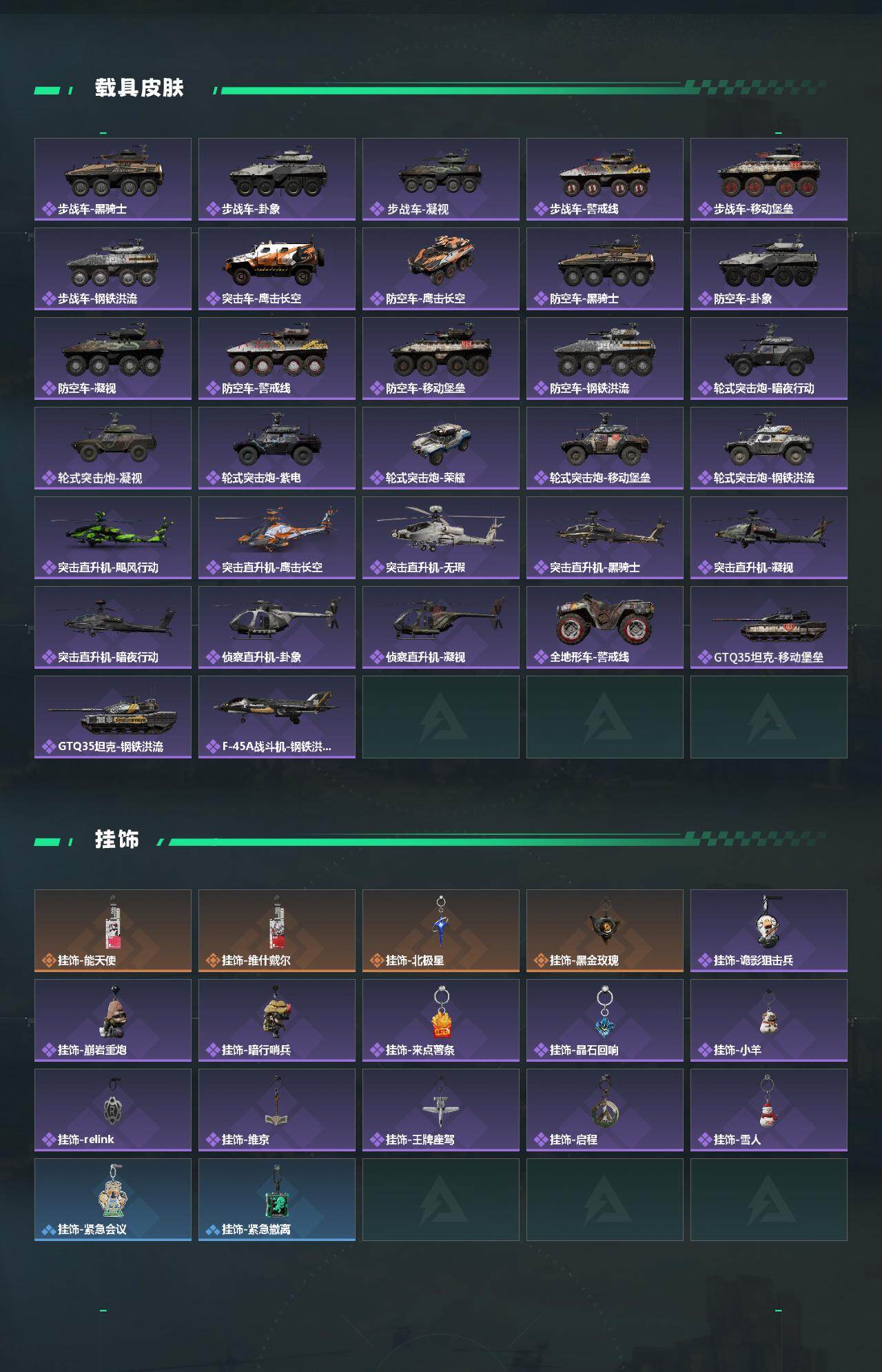The image size is (882, 1372).
Task: Select the GTQ35坦克-钢铁洪流 tank skin
Action: click(x=113, y=717)
